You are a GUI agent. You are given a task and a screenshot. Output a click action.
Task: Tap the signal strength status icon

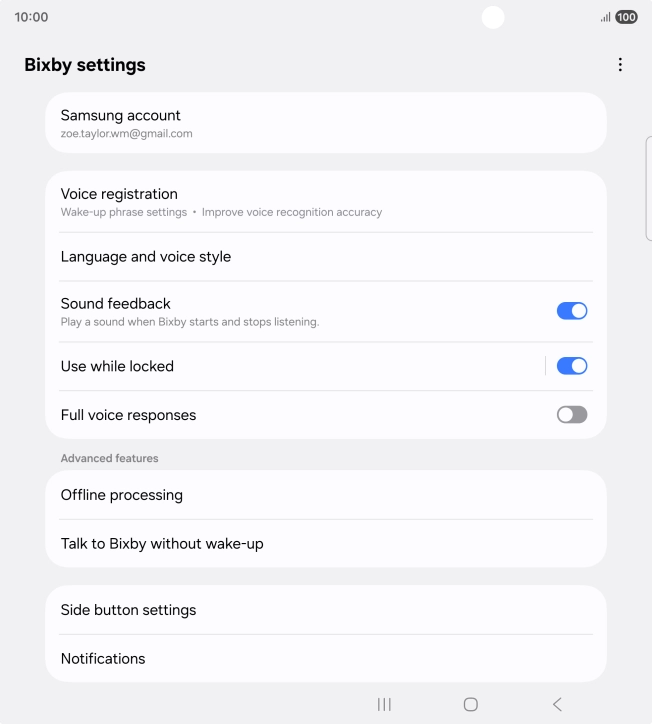[x=605, y=17]
